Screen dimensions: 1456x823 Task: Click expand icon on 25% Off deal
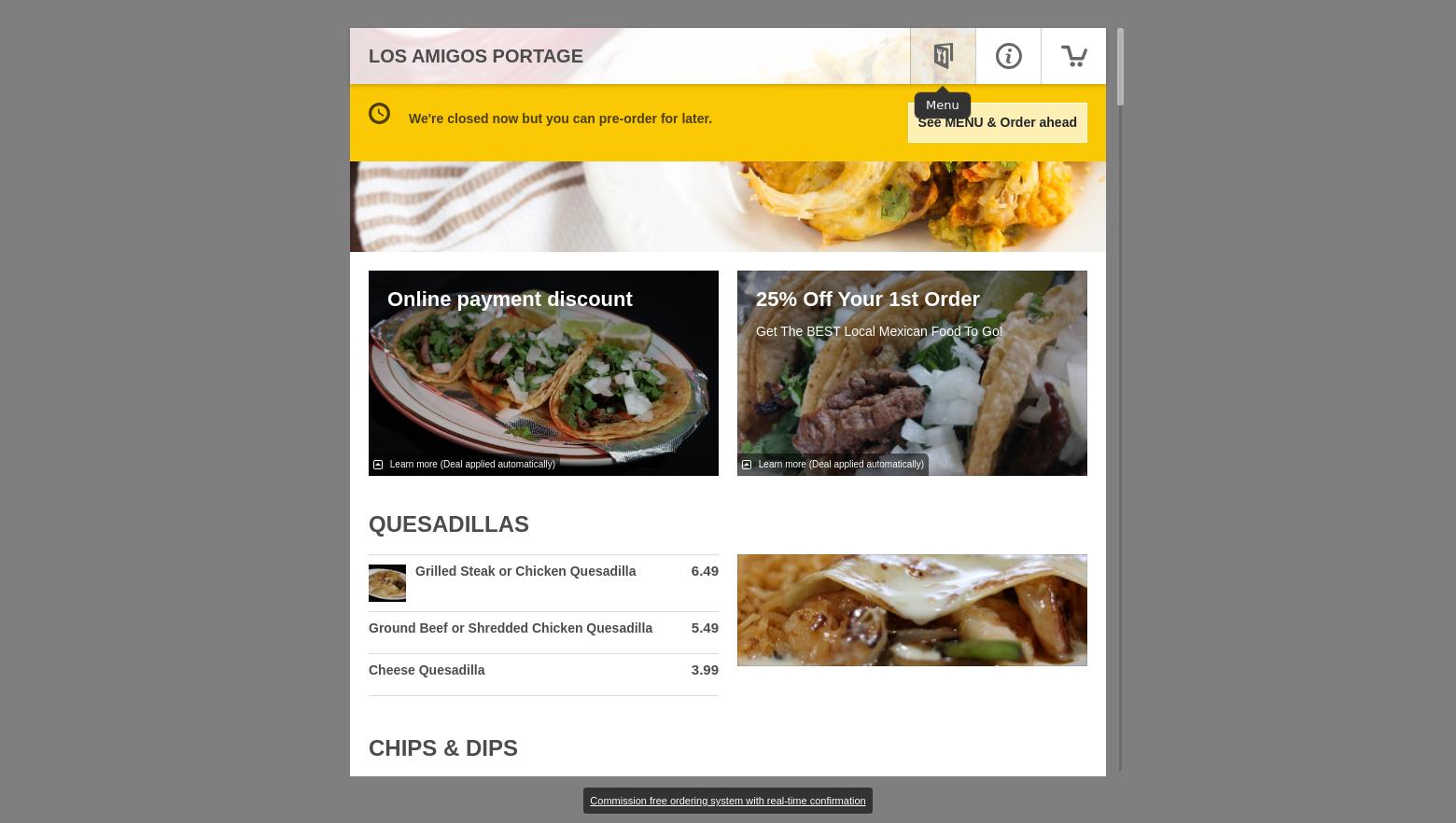tap(747, 464)
